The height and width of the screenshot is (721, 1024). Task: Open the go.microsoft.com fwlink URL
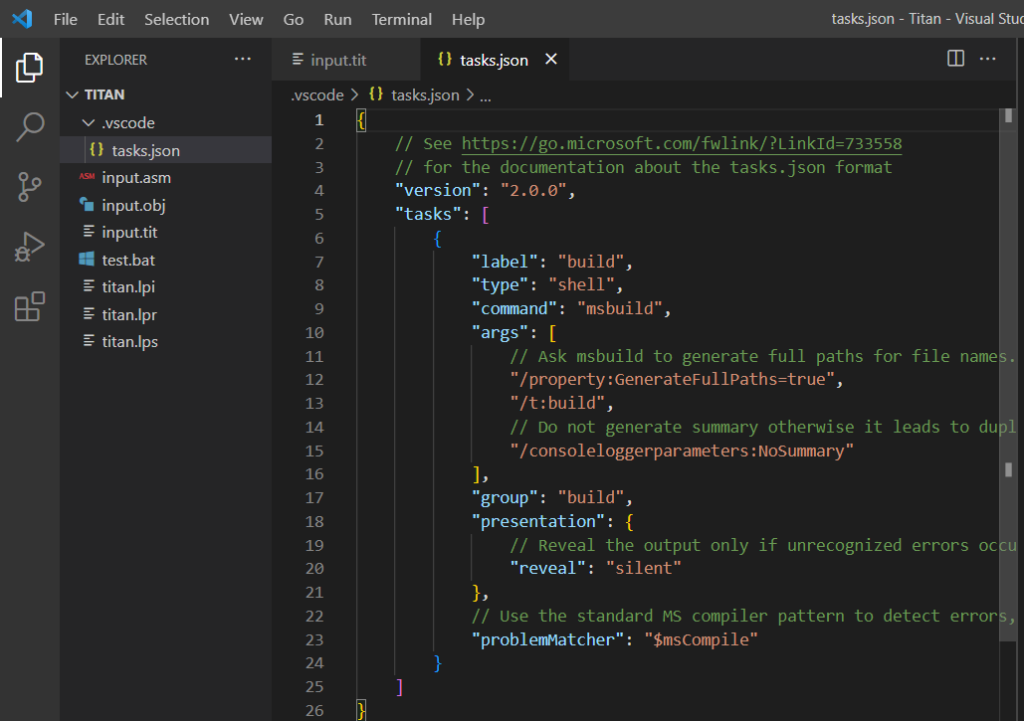click(681, 144)
